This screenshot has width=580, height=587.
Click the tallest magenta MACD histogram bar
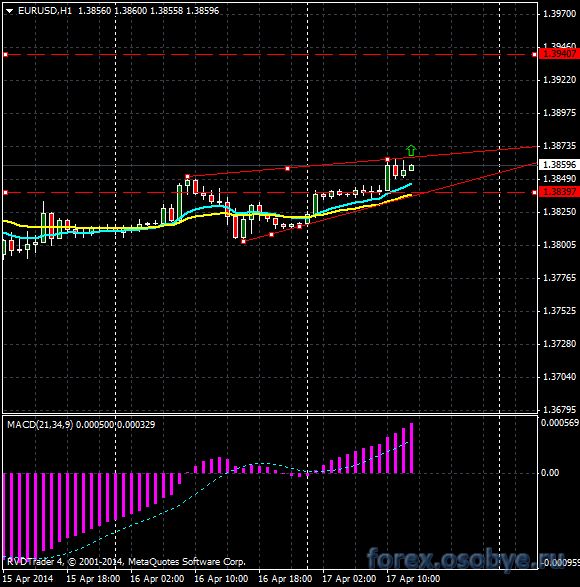412,448
